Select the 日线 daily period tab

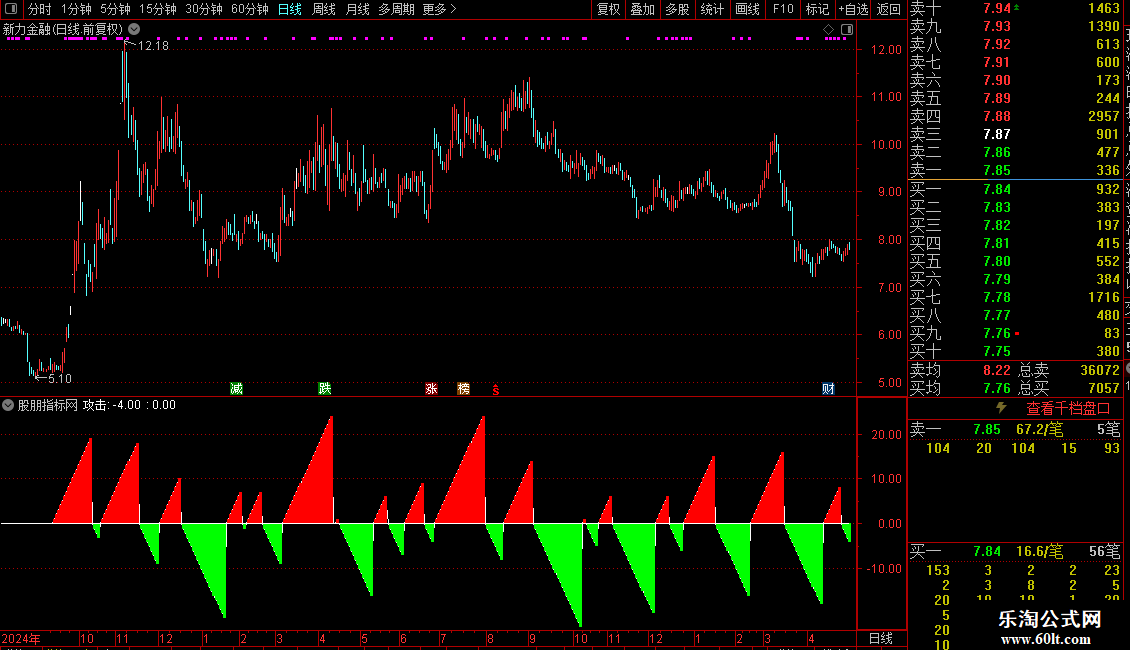point(290,9)
